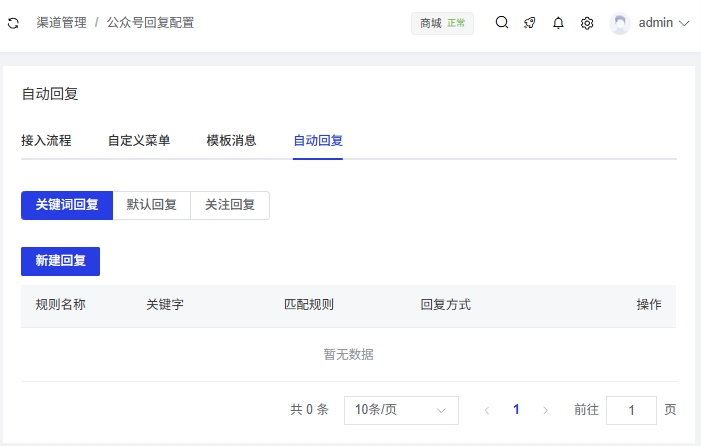Click the rocket icon in header
This screenshot has height=446, width=701.
[530, 23]
